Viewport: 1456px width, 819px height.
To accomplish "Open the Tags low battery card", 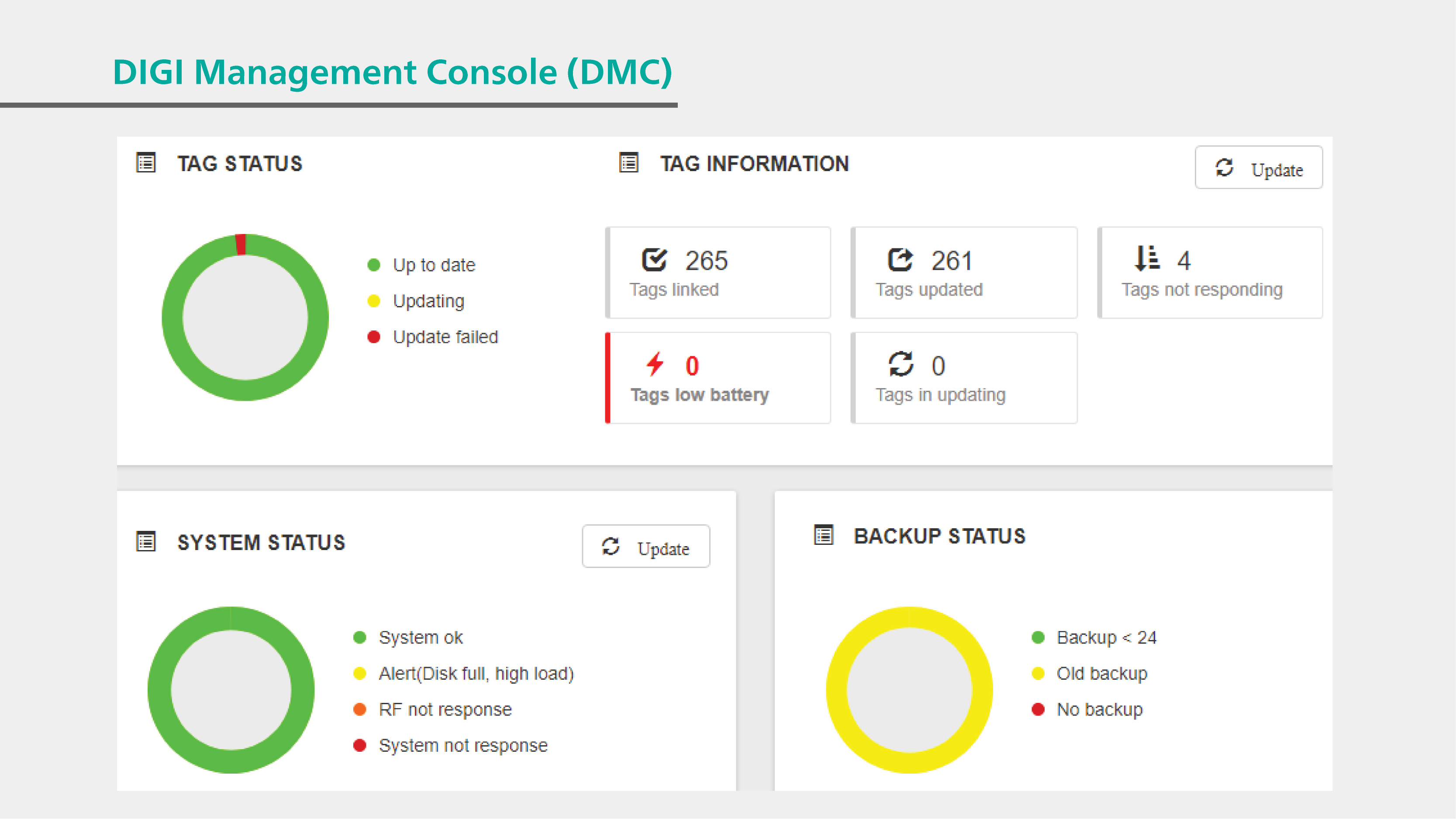I will [719, 378].
